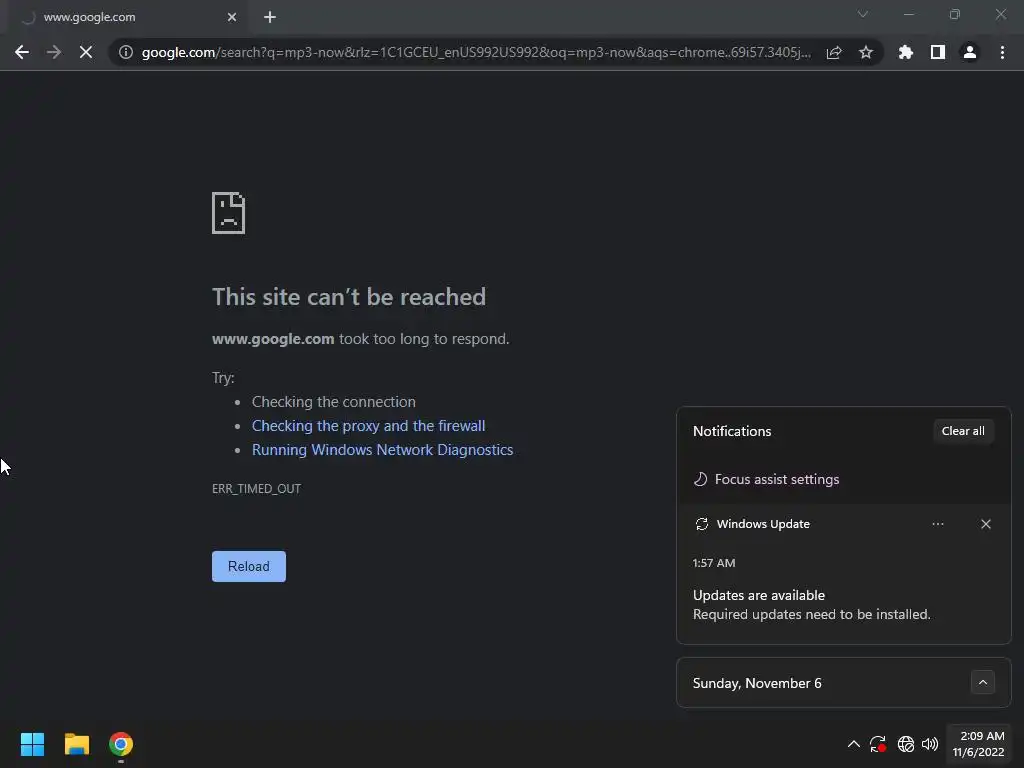Screen dimensions: 1024x768
Task: Open Focus assist settings
Action: [x=766, y=479]
